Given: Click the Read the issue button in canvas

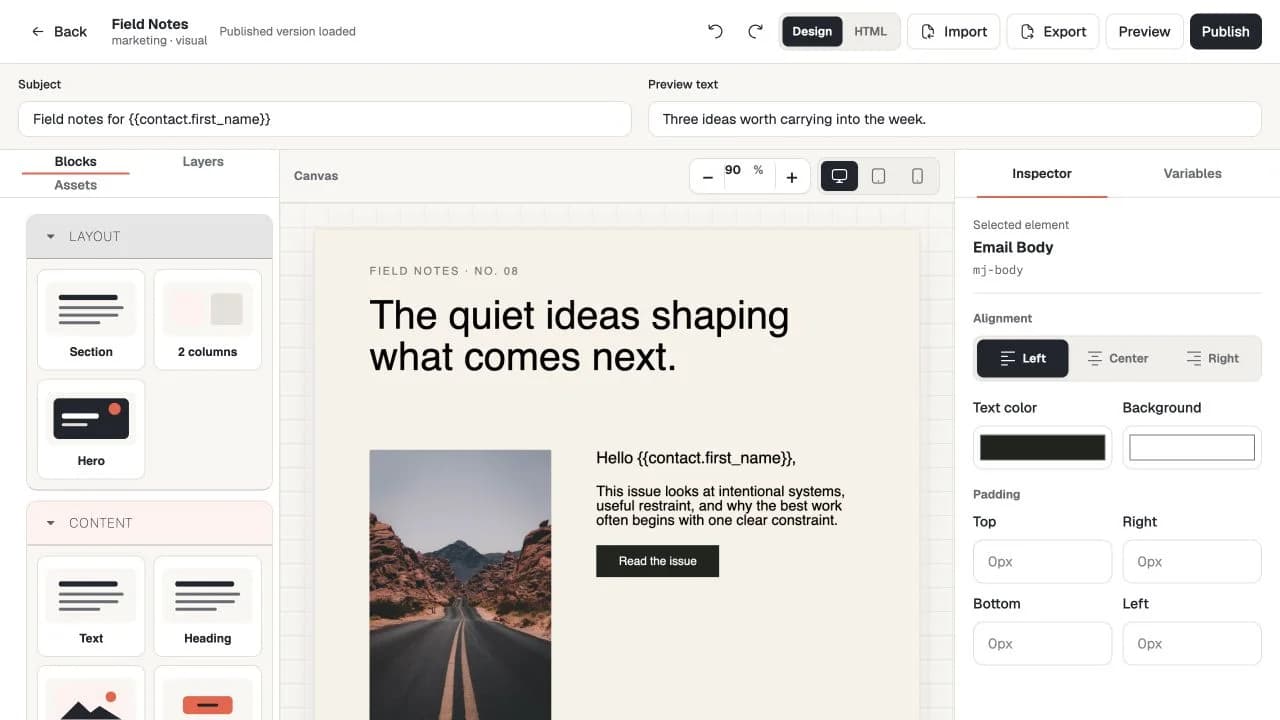Looking at the screenshot, I should click(x=657, y=561).
